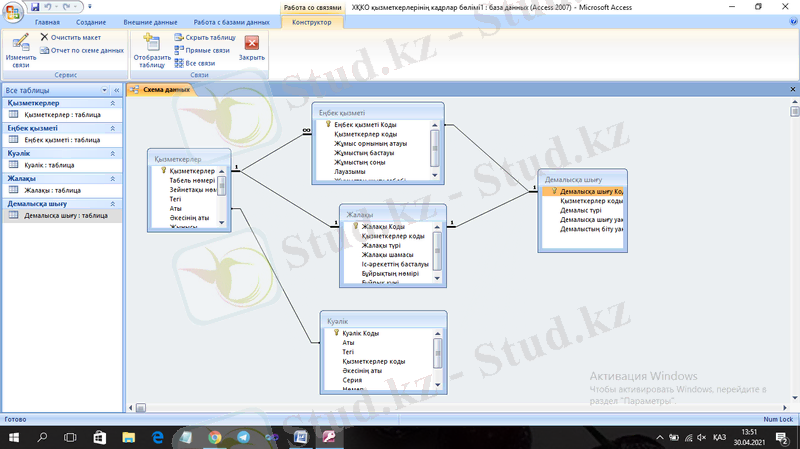
Task: Collapse the Қызметкерлер group in the navigation pane
Action: pyautogui.click(x=112, y=103)
